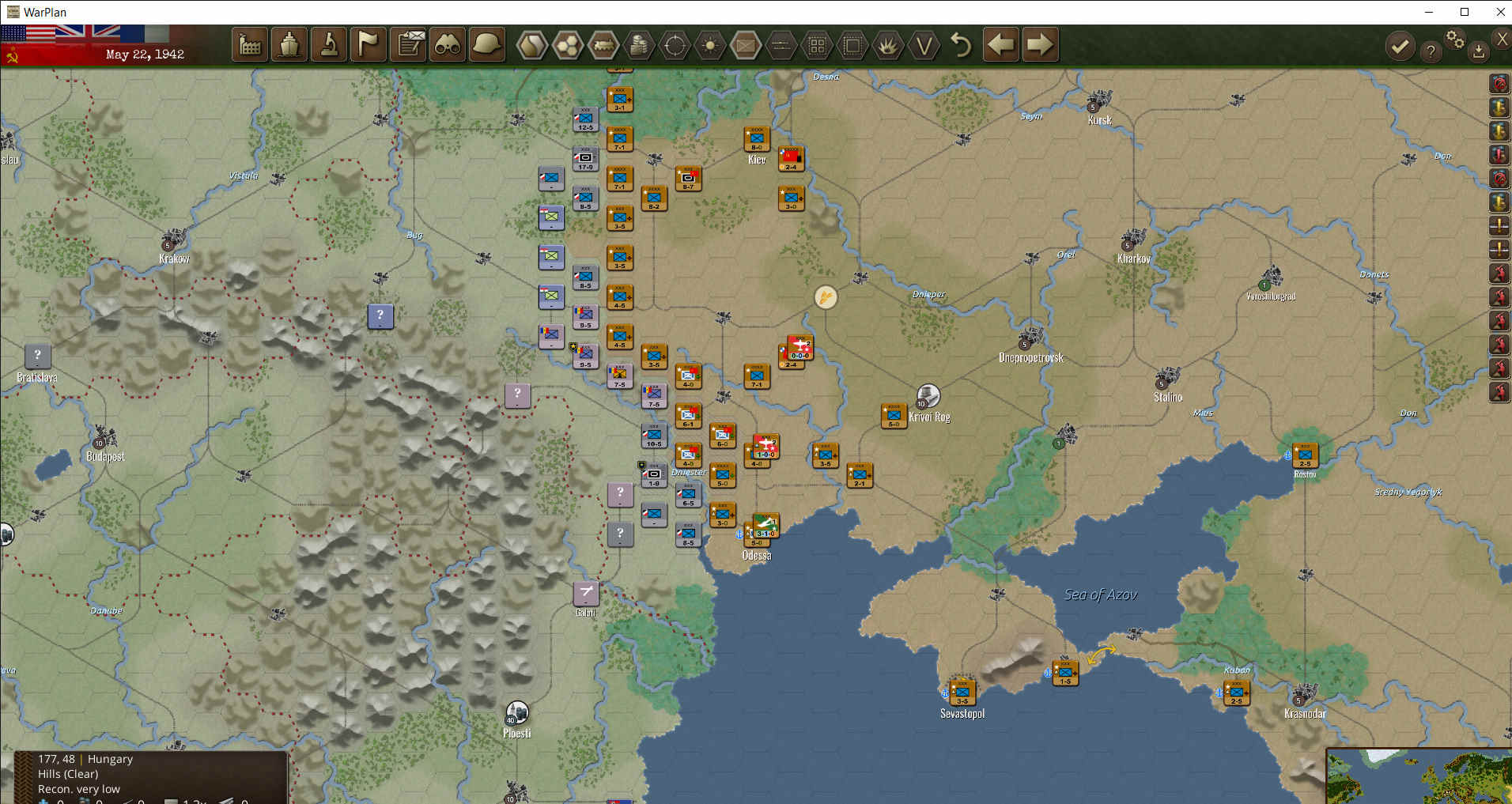1512x804 pixels.
Task: Click the Krakow city label
Action: click(x=174, y=259)
